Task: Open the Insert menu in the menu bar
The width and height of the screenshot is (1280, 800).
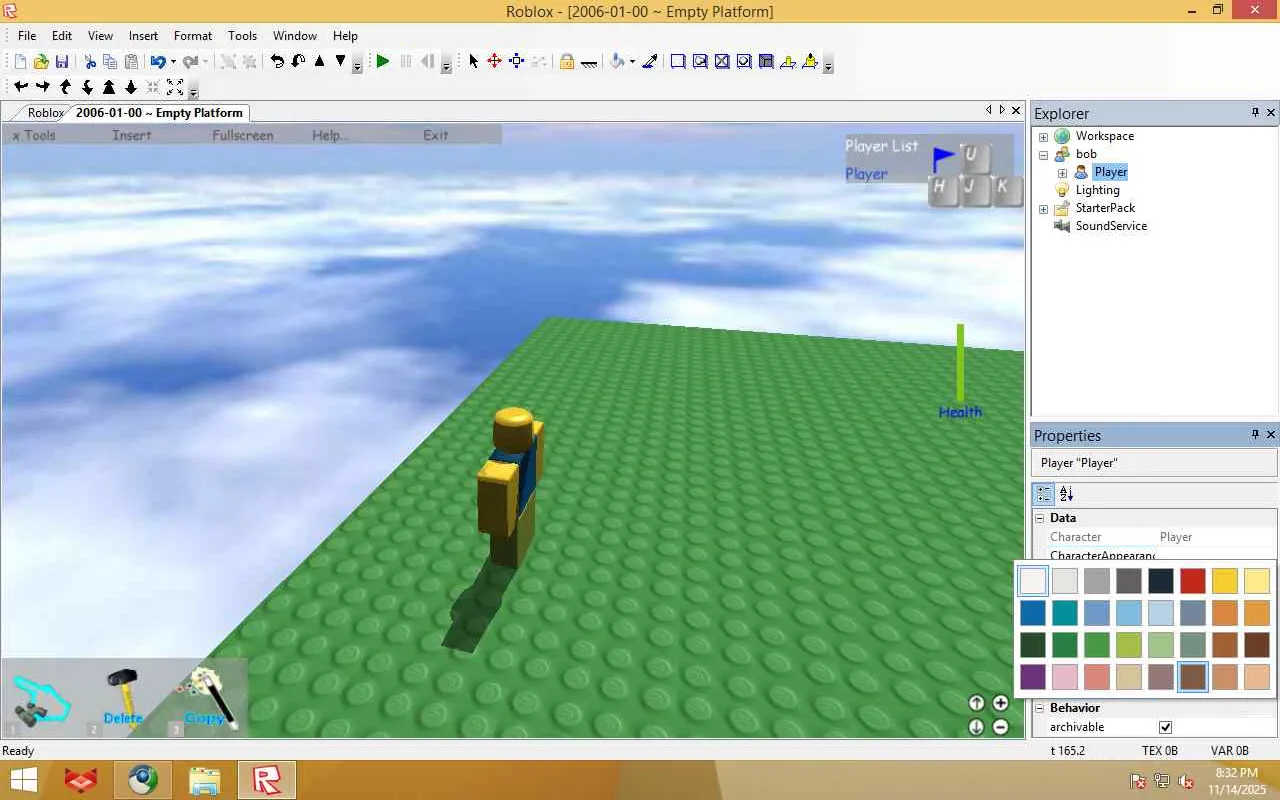Action: click(143, 35)
